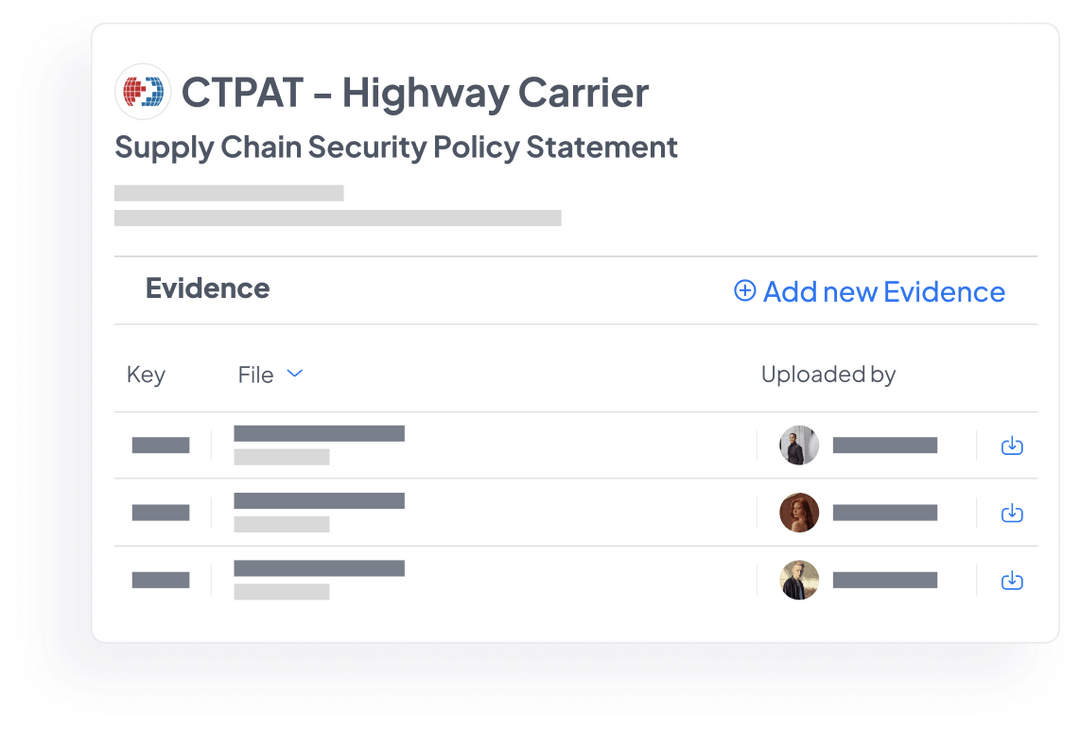Click the CTPAT - Highway Carrier title

pos(413,92)
